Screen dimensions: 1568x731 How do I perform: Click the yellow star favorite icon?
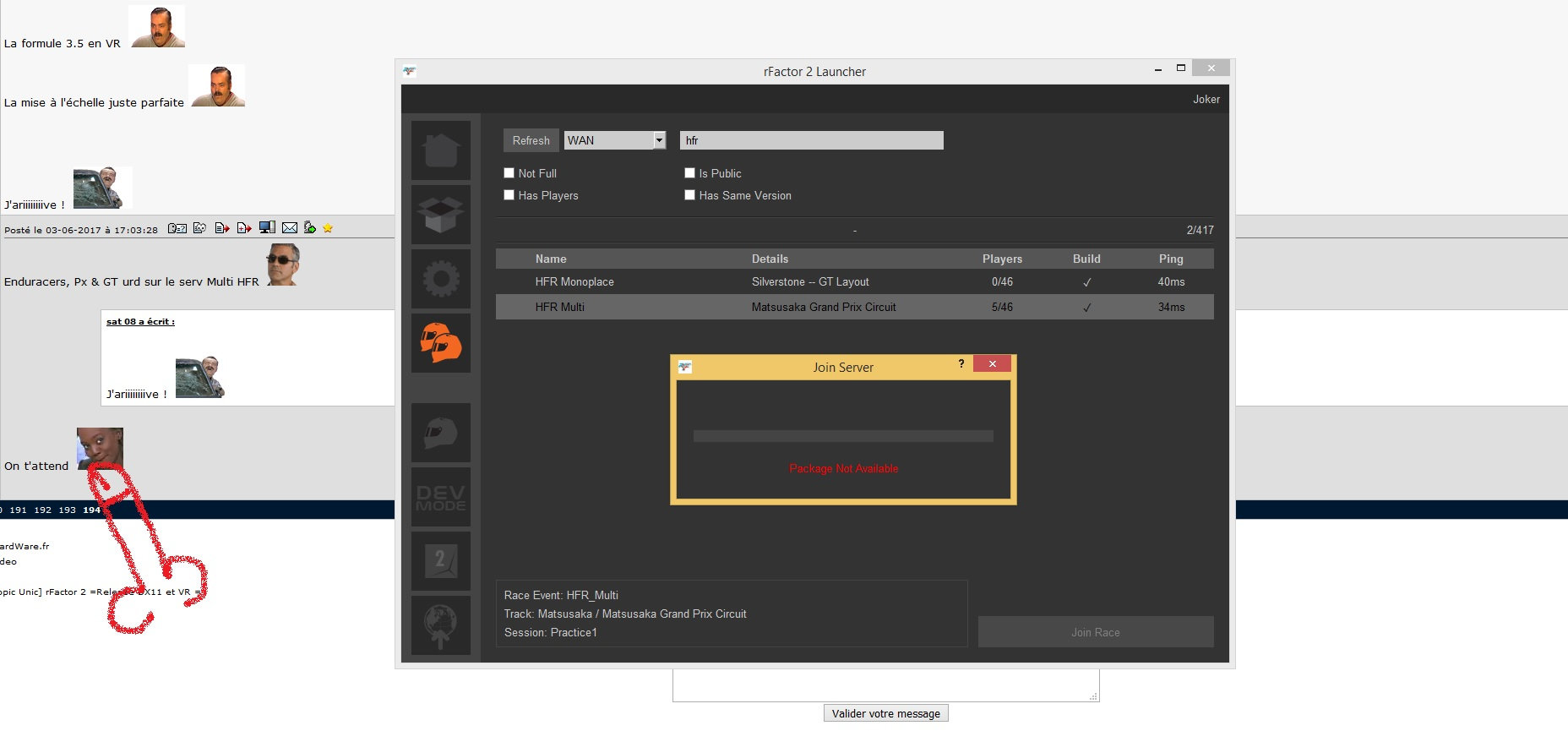[328, 228]
